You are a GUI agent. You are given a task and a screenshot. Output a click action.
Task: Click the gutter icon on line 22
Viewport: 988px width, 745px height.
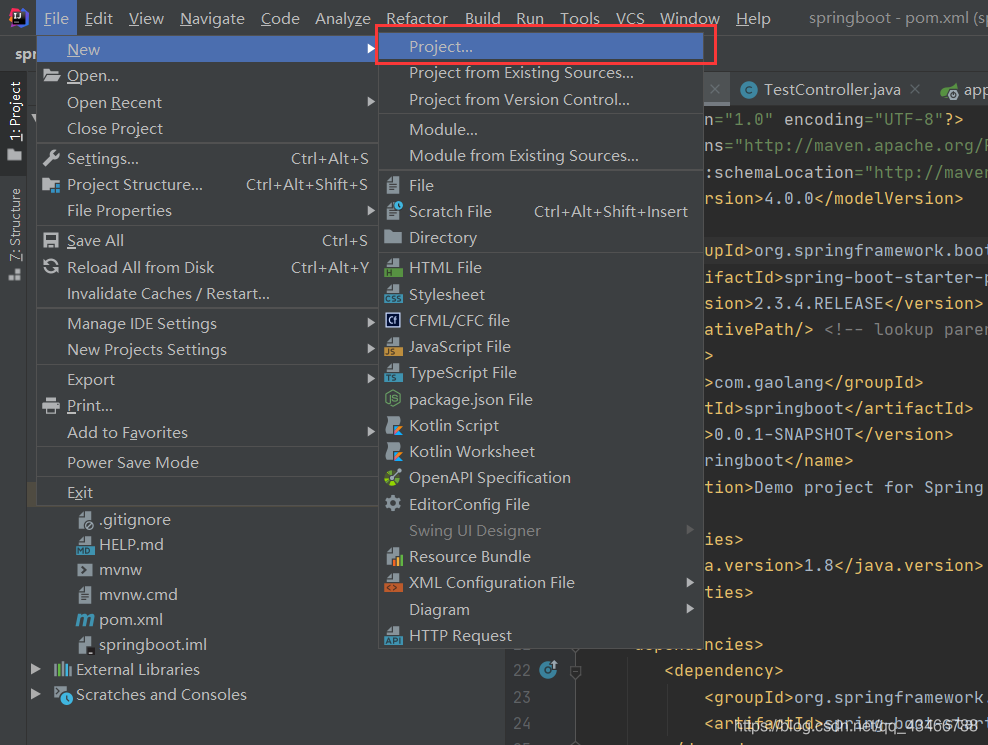click(x=548, y=669)
